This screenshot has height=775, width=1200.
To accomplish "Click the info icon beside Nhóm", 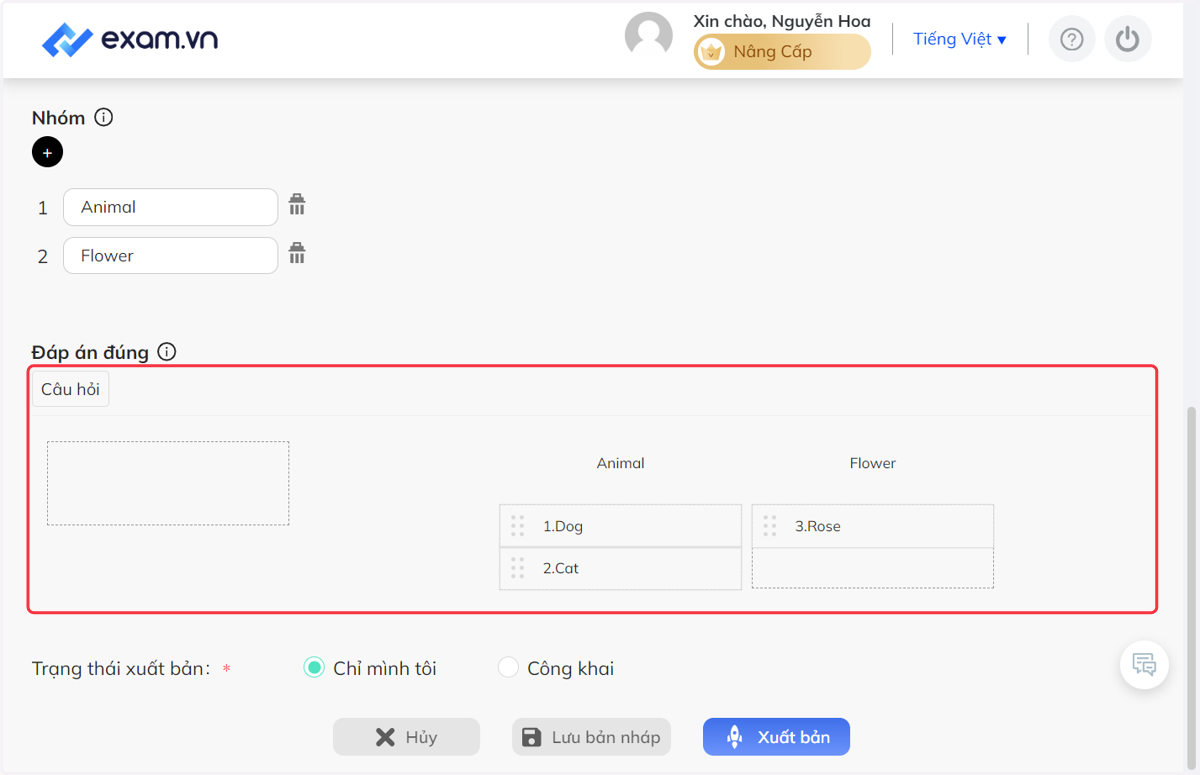I will tap(104, 117).
